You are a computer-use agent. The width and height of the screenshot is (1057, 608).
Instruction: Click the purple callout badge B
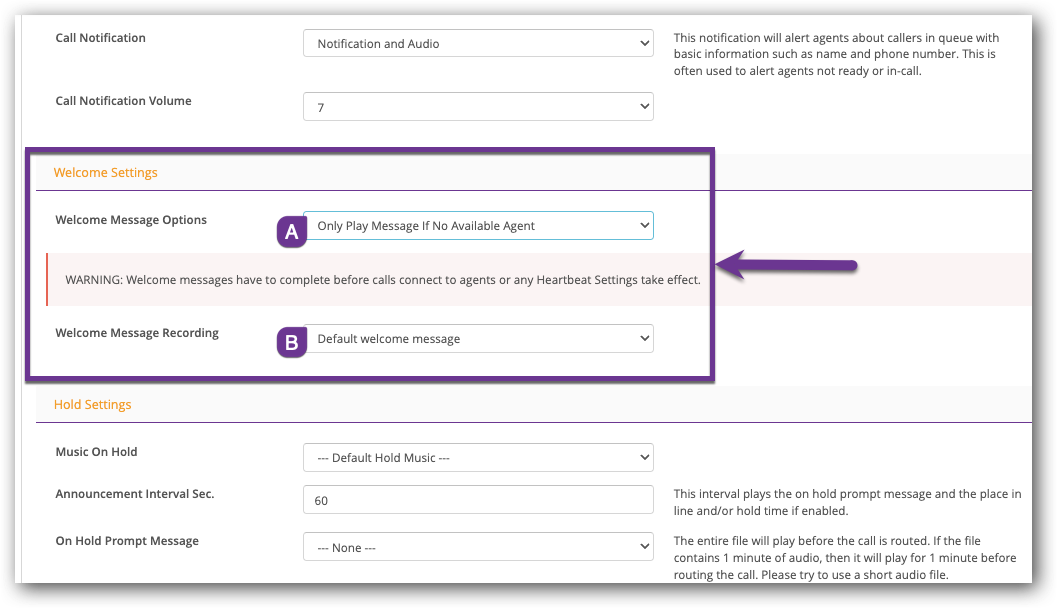(291, 342)
